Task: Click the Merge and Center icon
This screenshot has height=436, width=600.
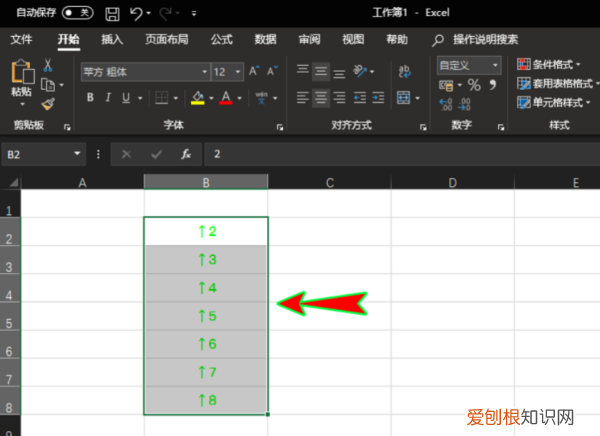Action: tap(404, 98)
